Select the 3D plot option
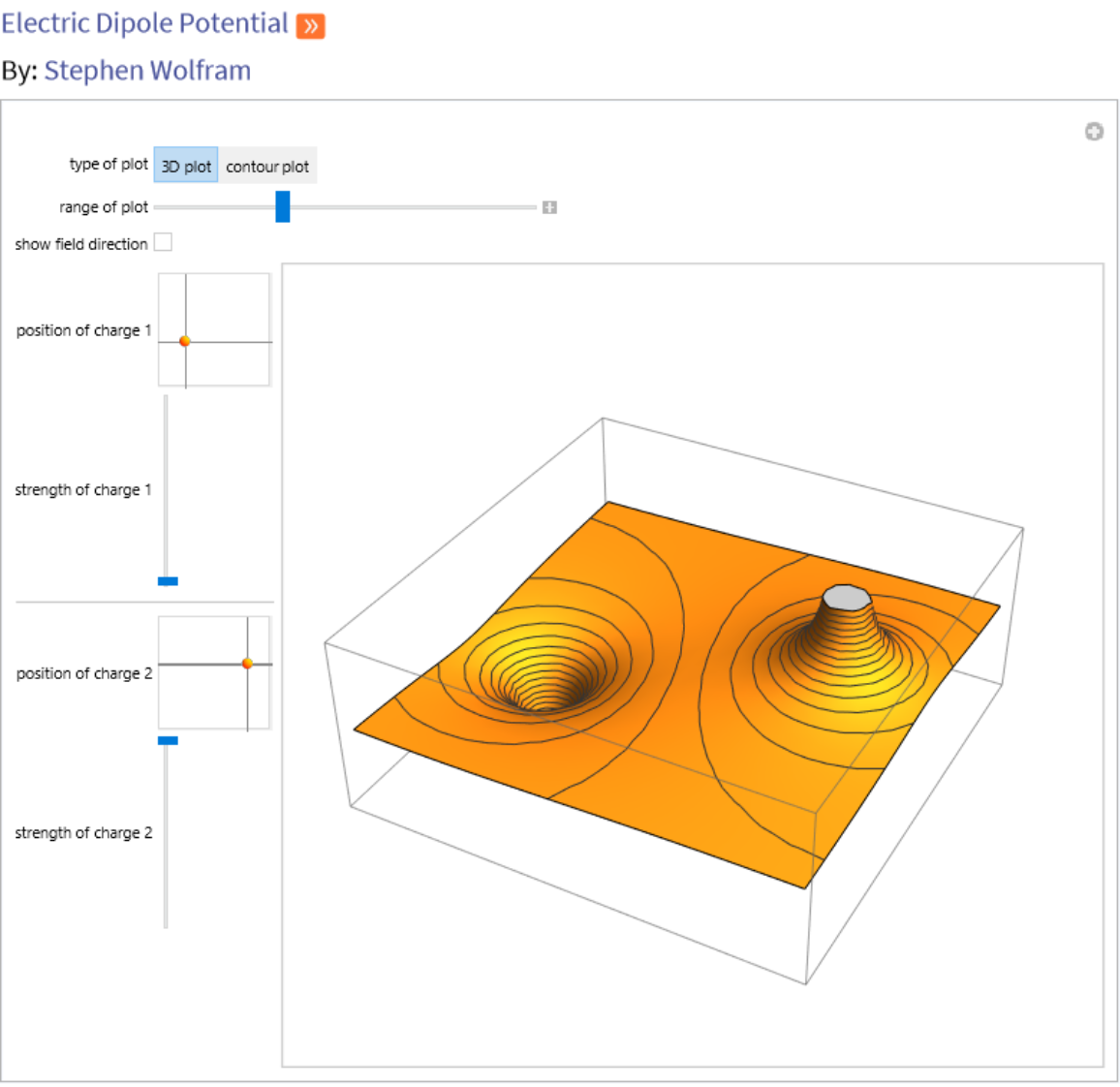The width and height of the screenshot is (1120, 1087). click(x=186, y=166)
